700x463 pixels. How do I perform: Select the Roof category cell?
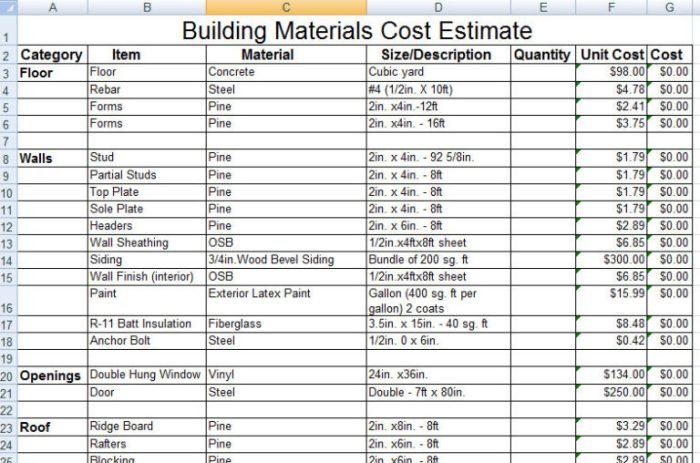pos(53,427)
